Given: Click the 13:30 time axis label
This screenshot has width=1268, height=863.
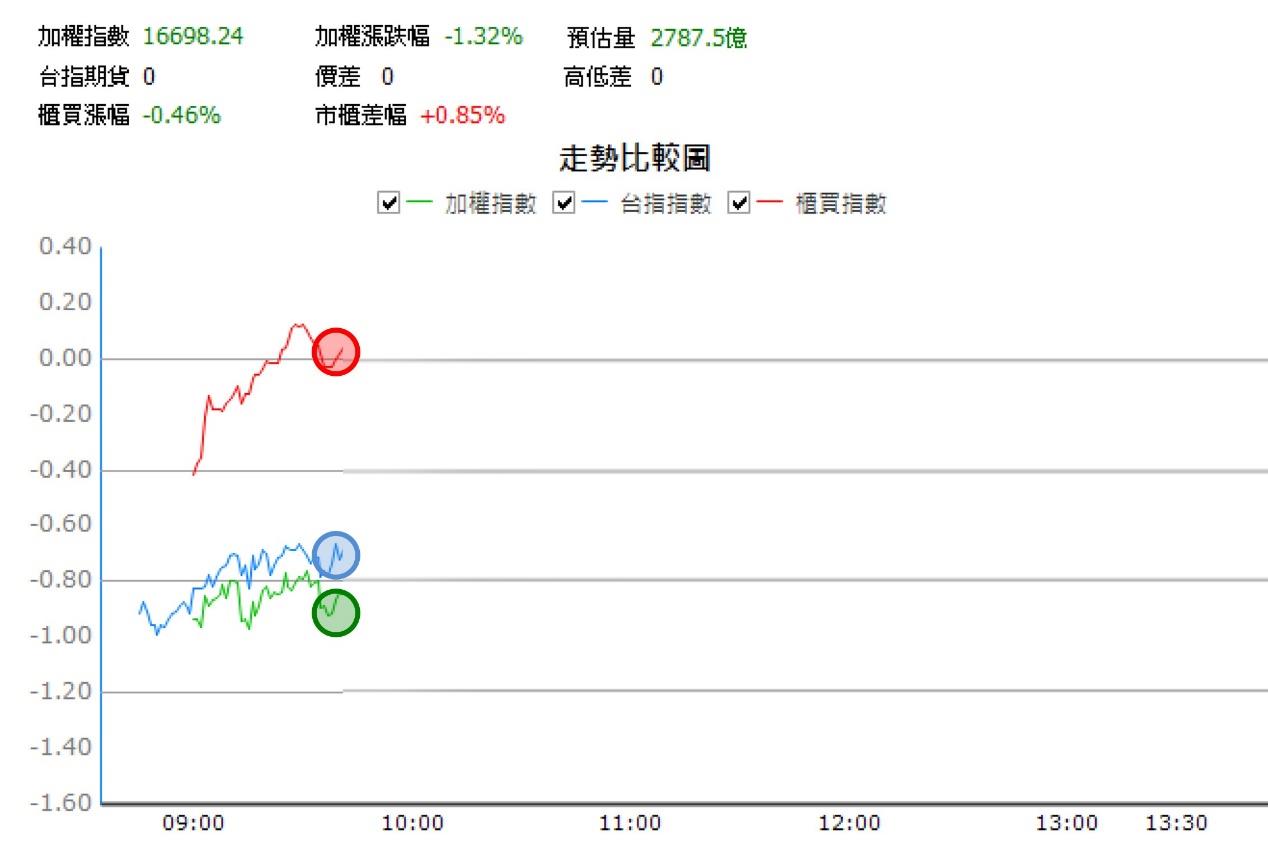Looking at the screenshot, I should (x=1176, y=824).
